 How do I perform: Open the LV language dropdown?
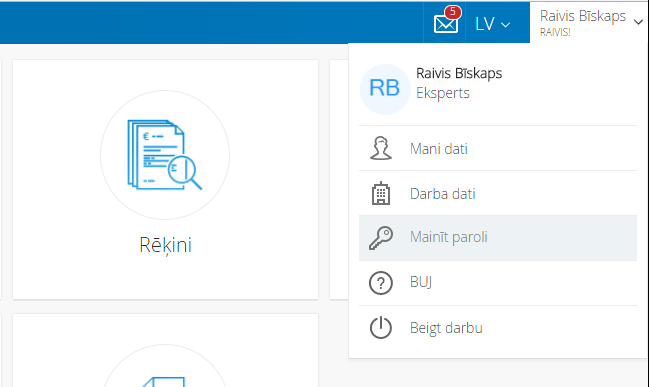click(492, 24)
